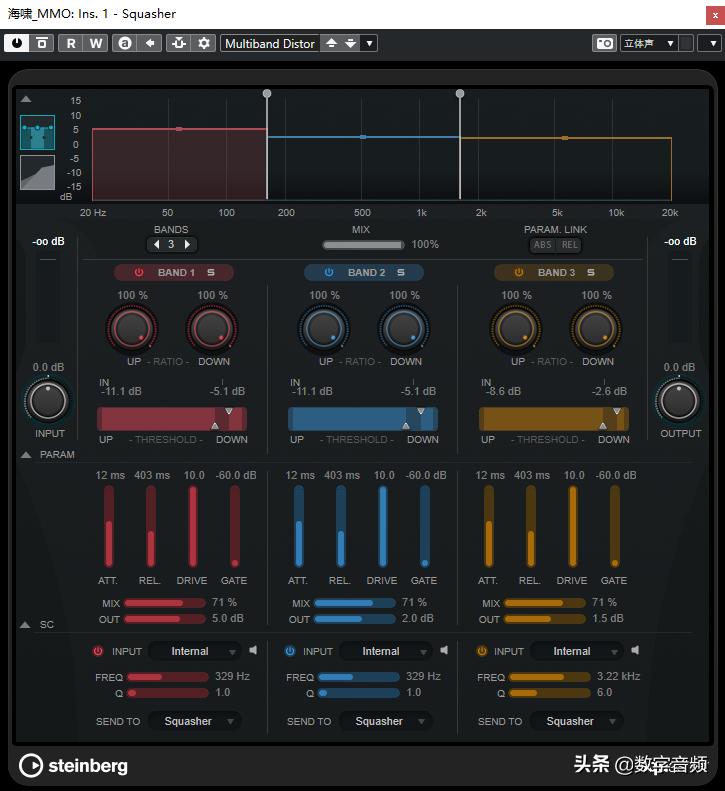725x791 pixels.
Task: Enable ABS parameter link
Action: pos(543,245)
